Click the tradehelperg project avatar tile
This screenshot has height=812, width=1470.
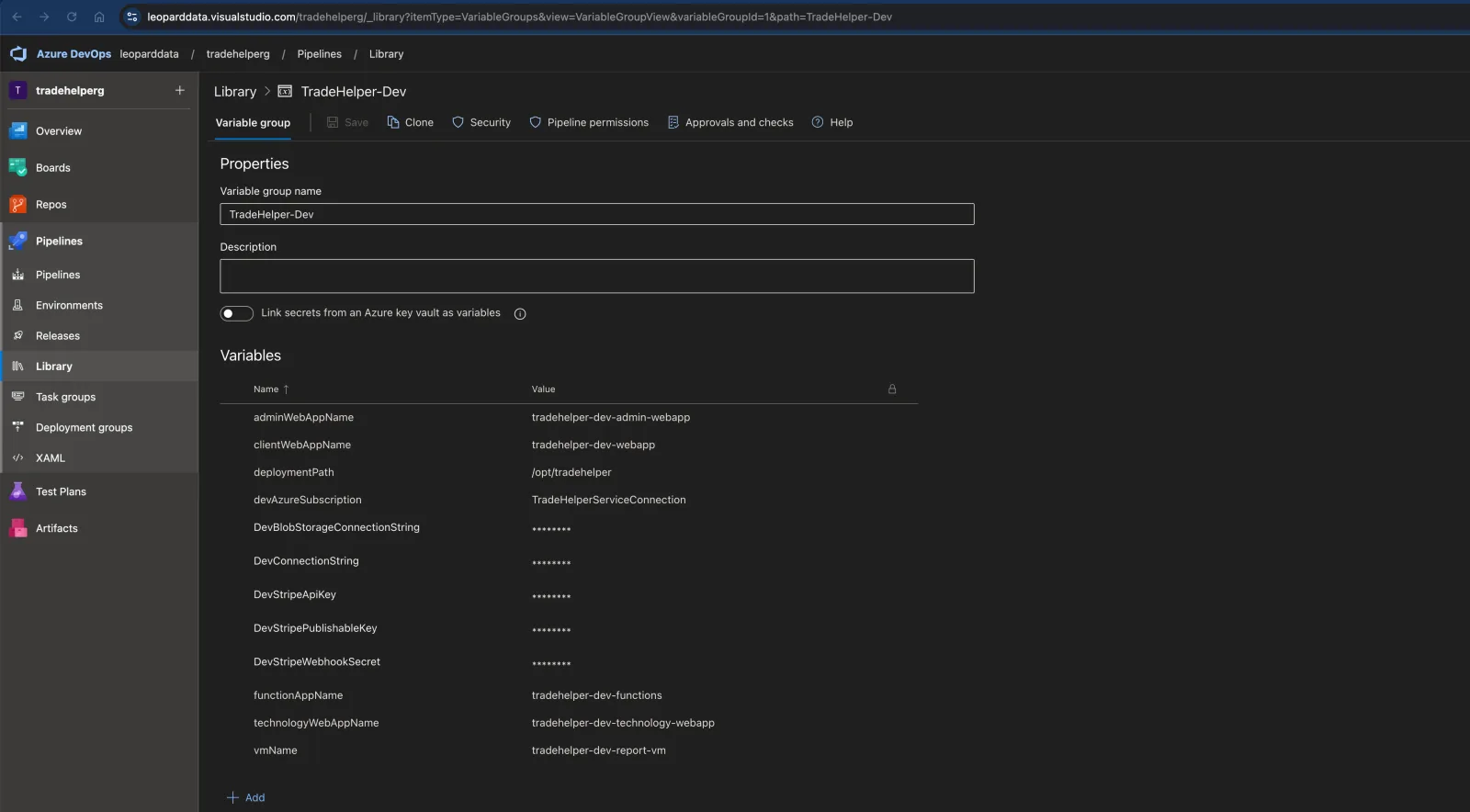pos(17,90)
